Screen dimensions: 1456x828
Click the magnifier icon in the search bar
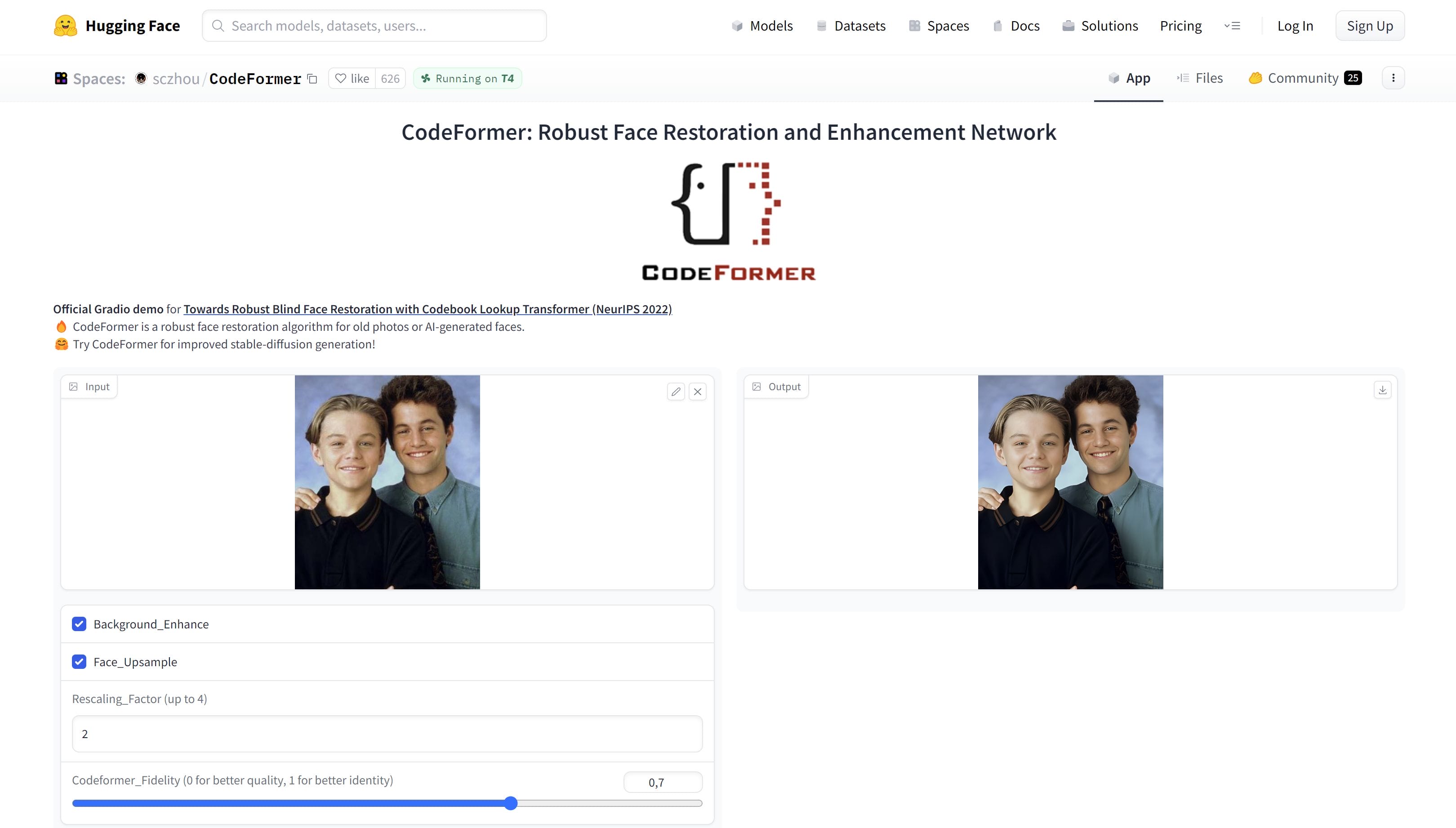(x=218, y=26)
